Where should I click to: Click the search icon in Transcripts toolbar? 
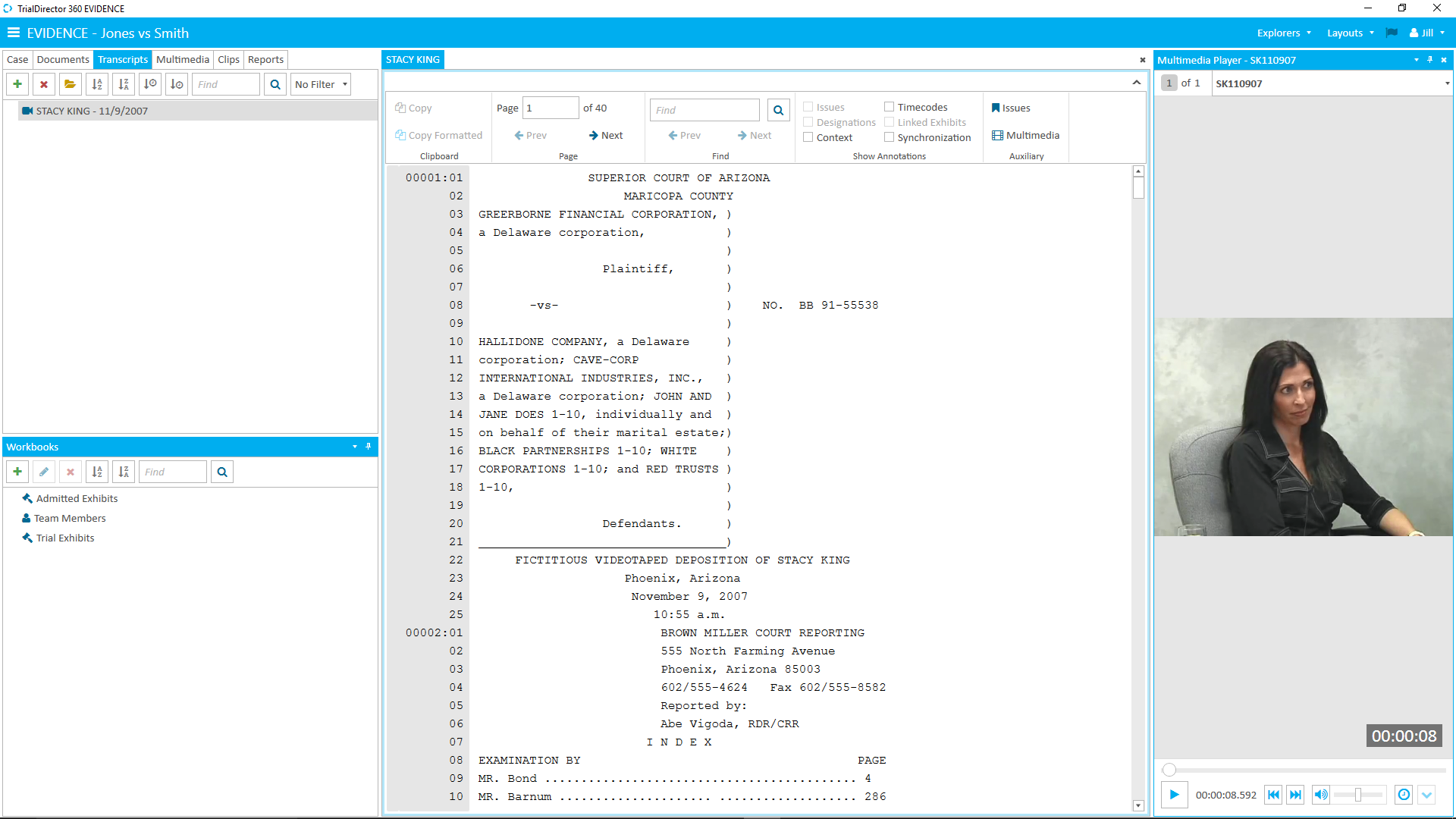[x=275, y=84]
